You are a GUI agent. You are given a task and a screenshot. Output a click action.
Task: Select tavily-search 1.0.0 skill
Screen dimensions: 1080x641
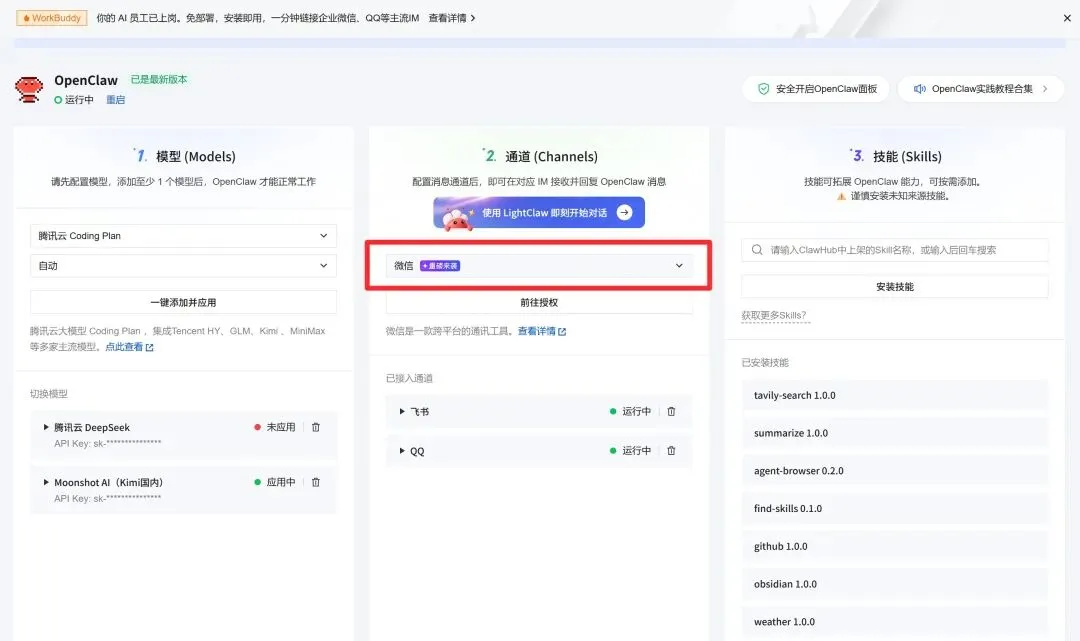pyautogui.click(x=895, y=396)
